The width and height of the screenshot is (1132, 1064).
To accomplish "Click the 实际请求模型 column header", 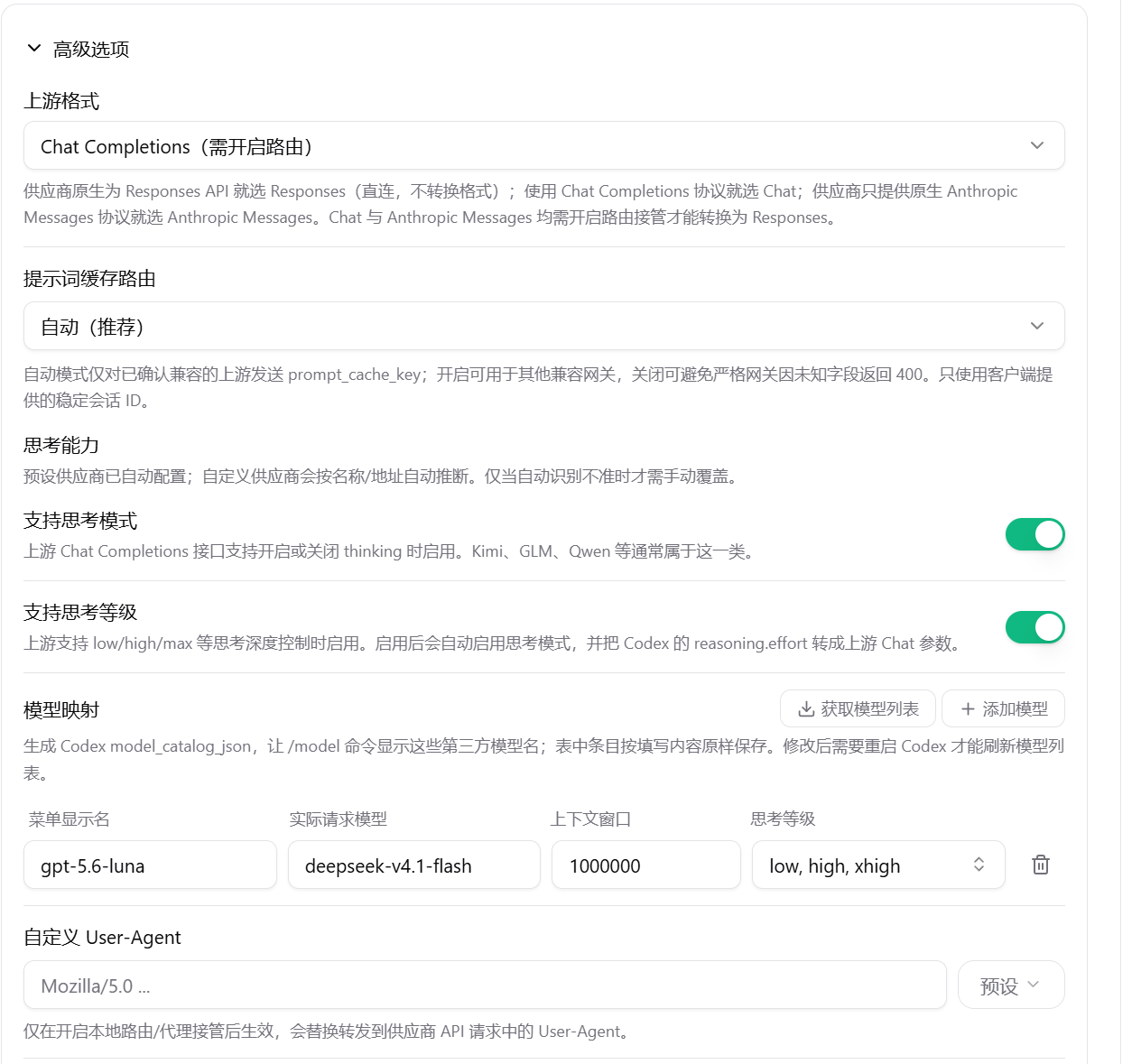I will coord(339,819).
